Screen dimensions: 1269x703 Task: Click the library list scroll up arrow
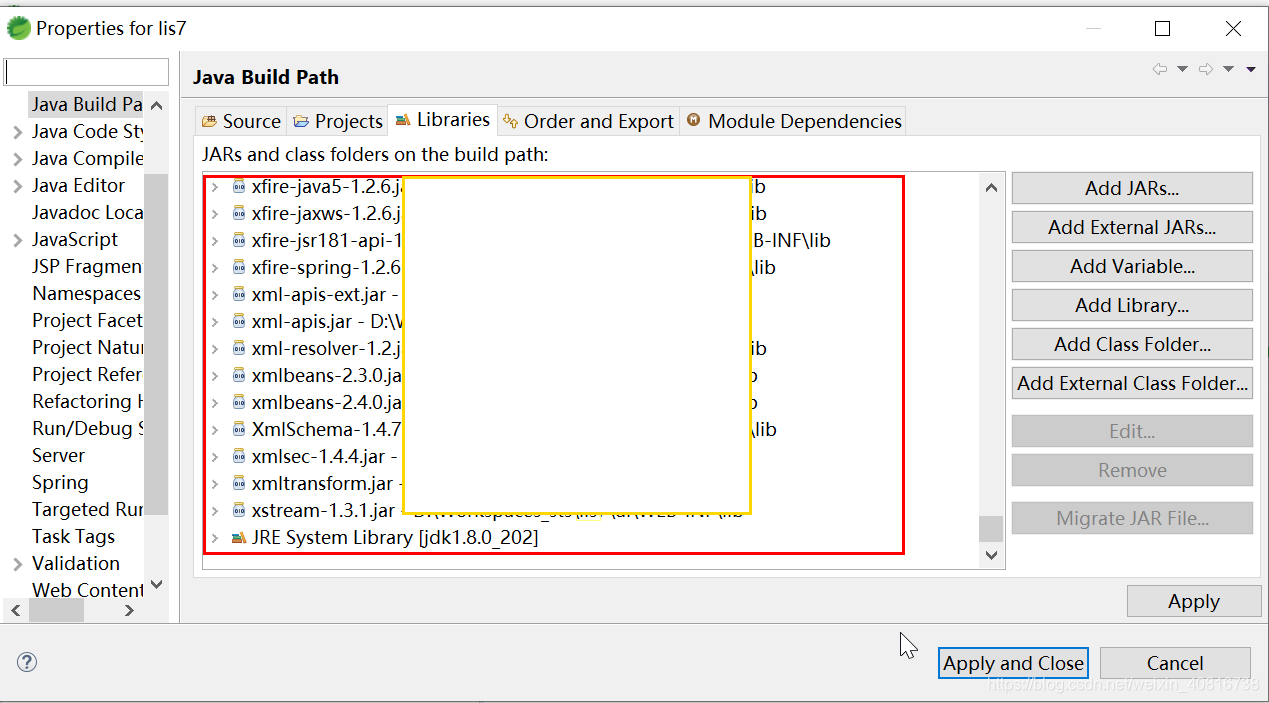[991, 187]
